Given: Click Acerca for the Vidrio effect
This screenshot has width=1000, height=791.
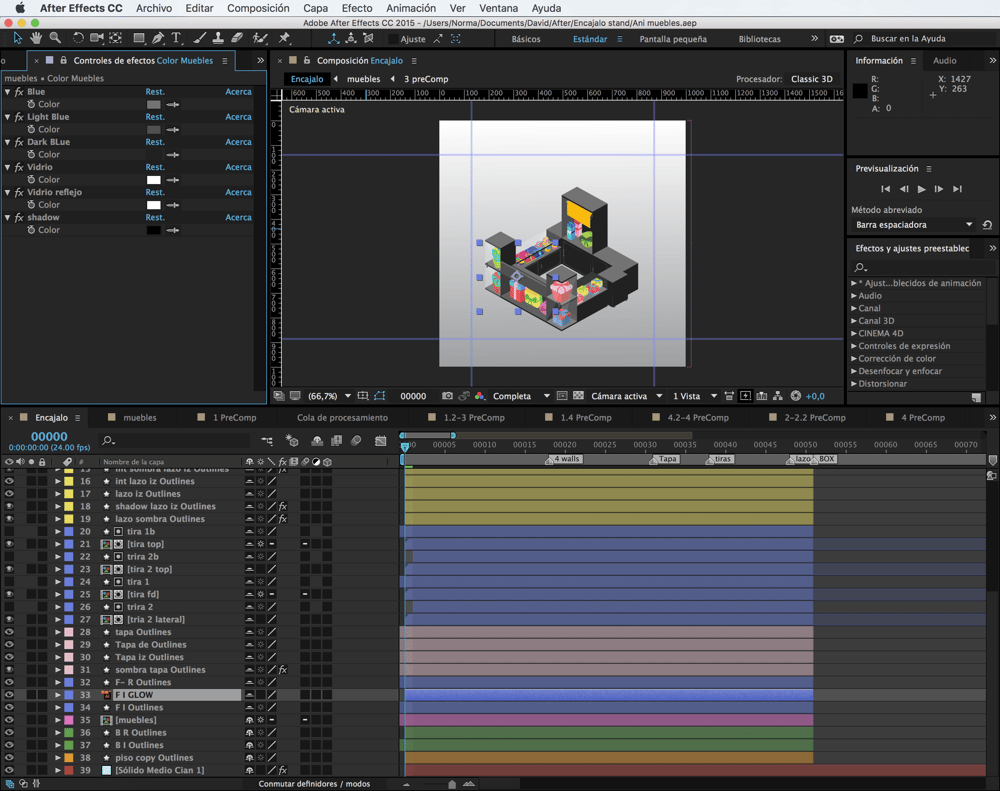Looking at the screenshot, I should tap(239, 167).
